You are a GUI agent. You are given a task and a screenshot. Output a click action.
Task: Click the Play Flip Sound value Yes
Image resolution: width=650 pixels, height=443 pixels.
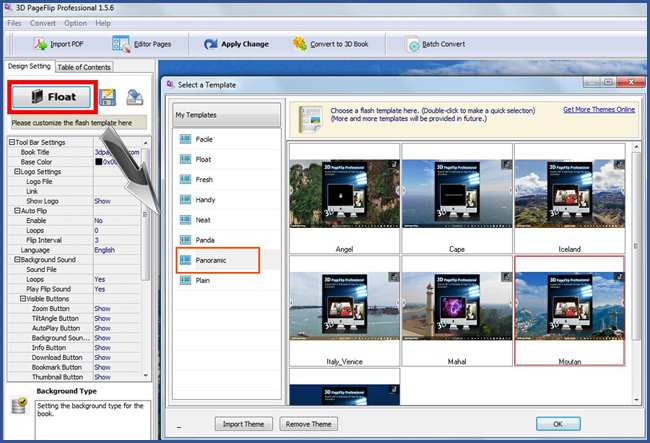99,289
